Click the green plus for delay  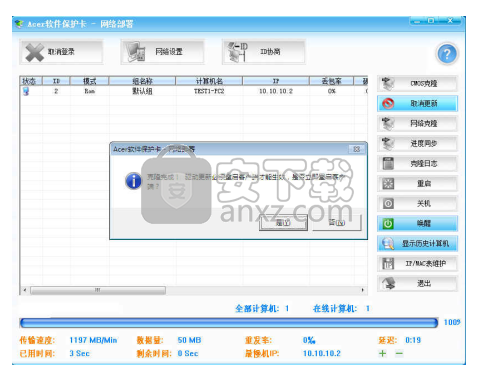click(382, 353)
